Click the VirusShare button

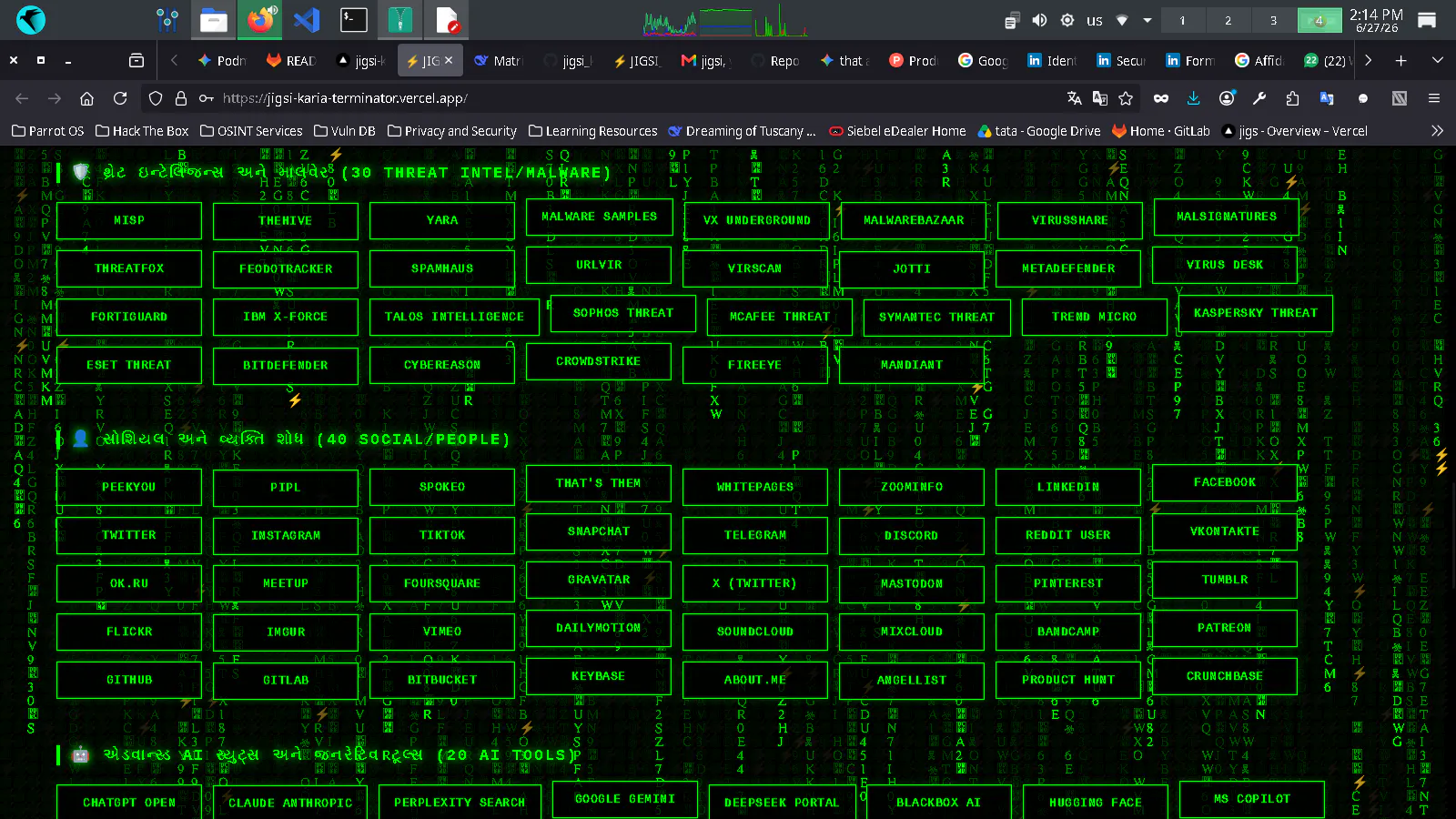[1070, 220]
